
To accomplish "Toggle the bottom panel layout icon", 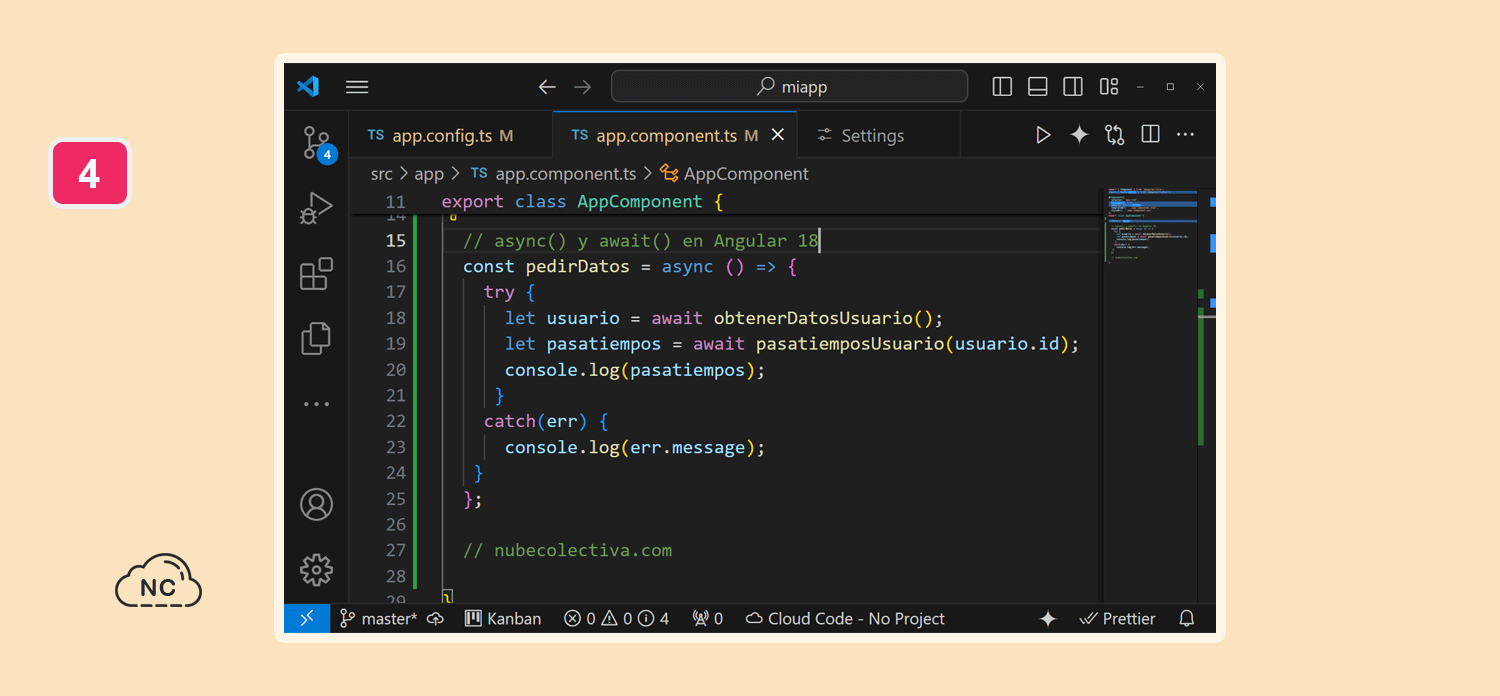I will (1038, 87).
